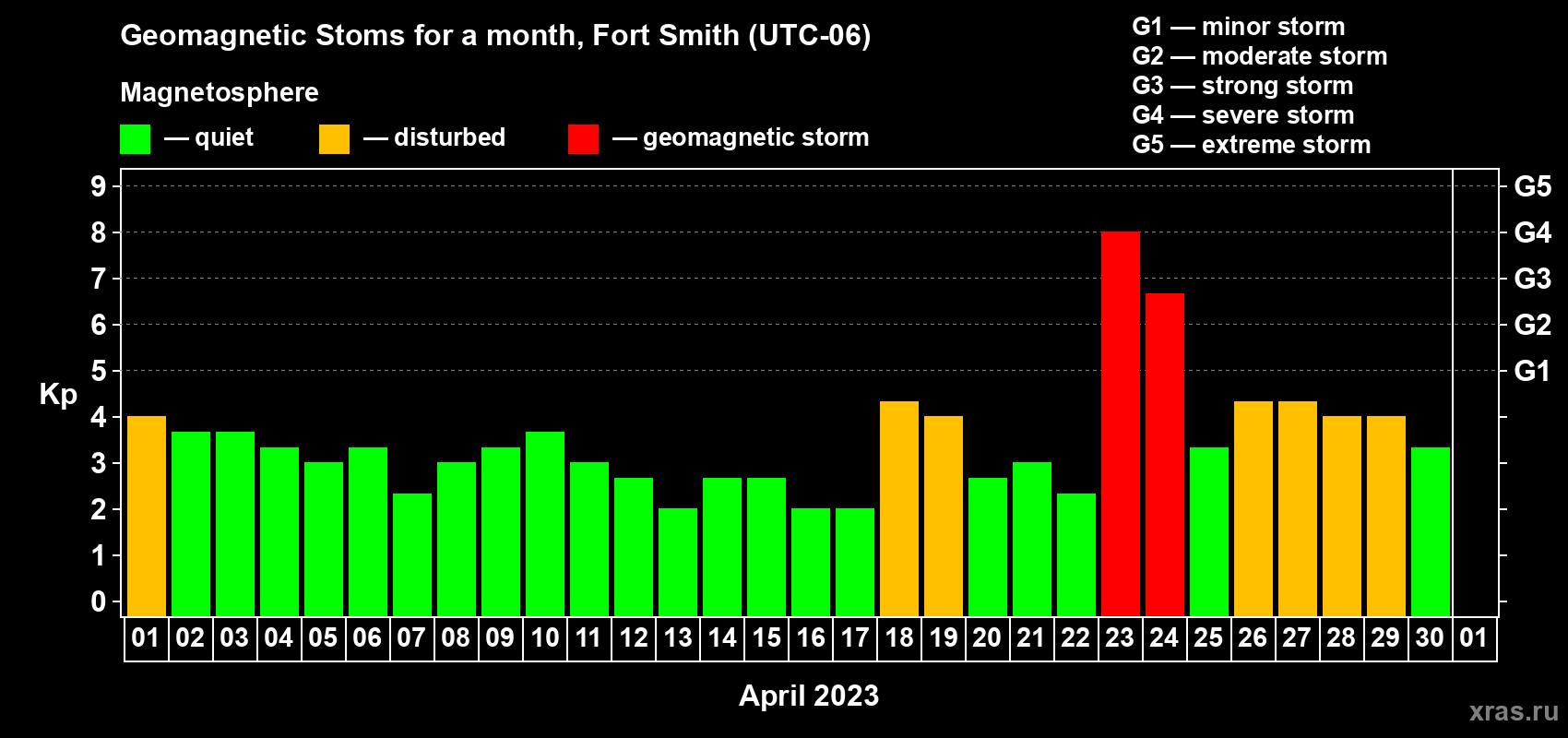This screenshot has width=1568, height=738.
Task: Select the red bar for April 23
Action: (1121, 424)
